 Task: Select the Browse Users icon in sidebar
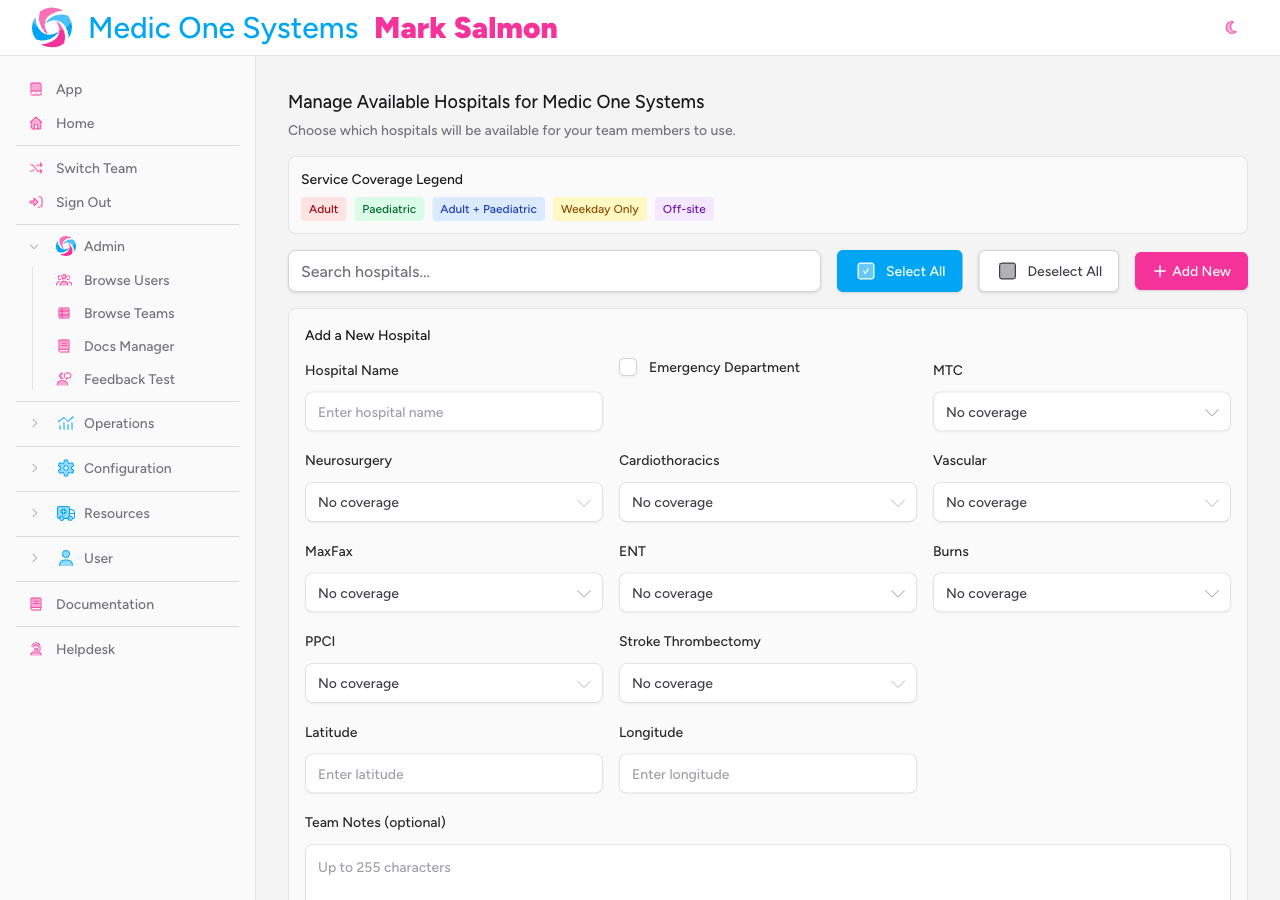tap(63, 280)
